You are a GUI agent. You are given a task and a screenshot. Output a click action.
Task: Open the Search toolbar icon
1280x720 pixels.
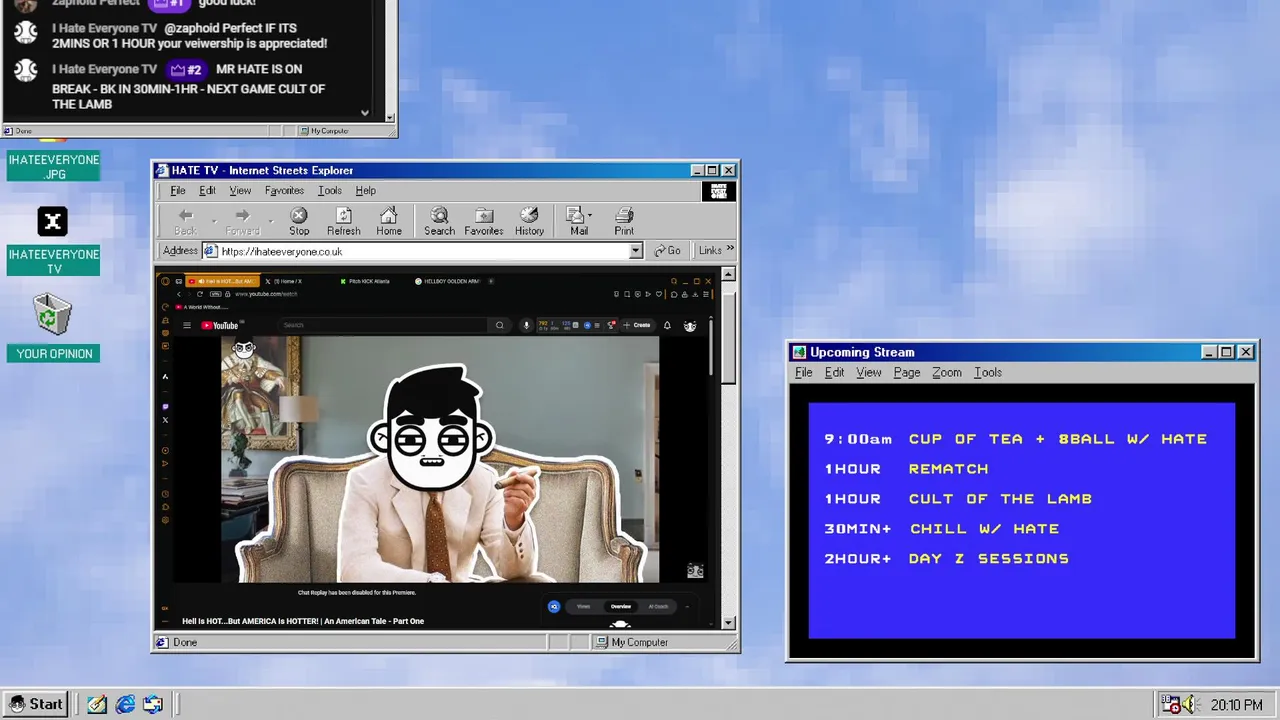pos(439,221)
